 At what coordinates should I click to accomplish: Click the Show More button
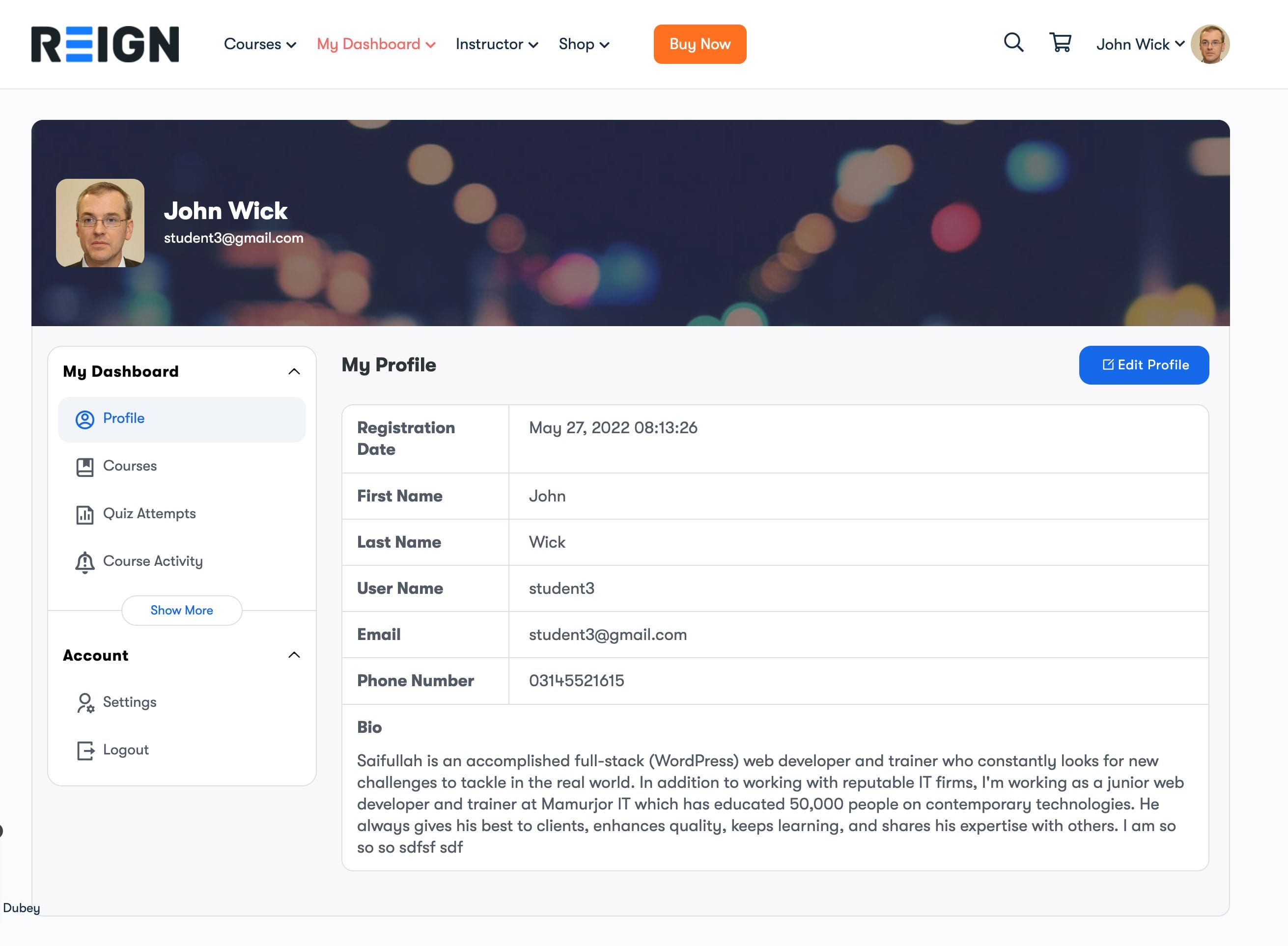click(x=182, y=611)
